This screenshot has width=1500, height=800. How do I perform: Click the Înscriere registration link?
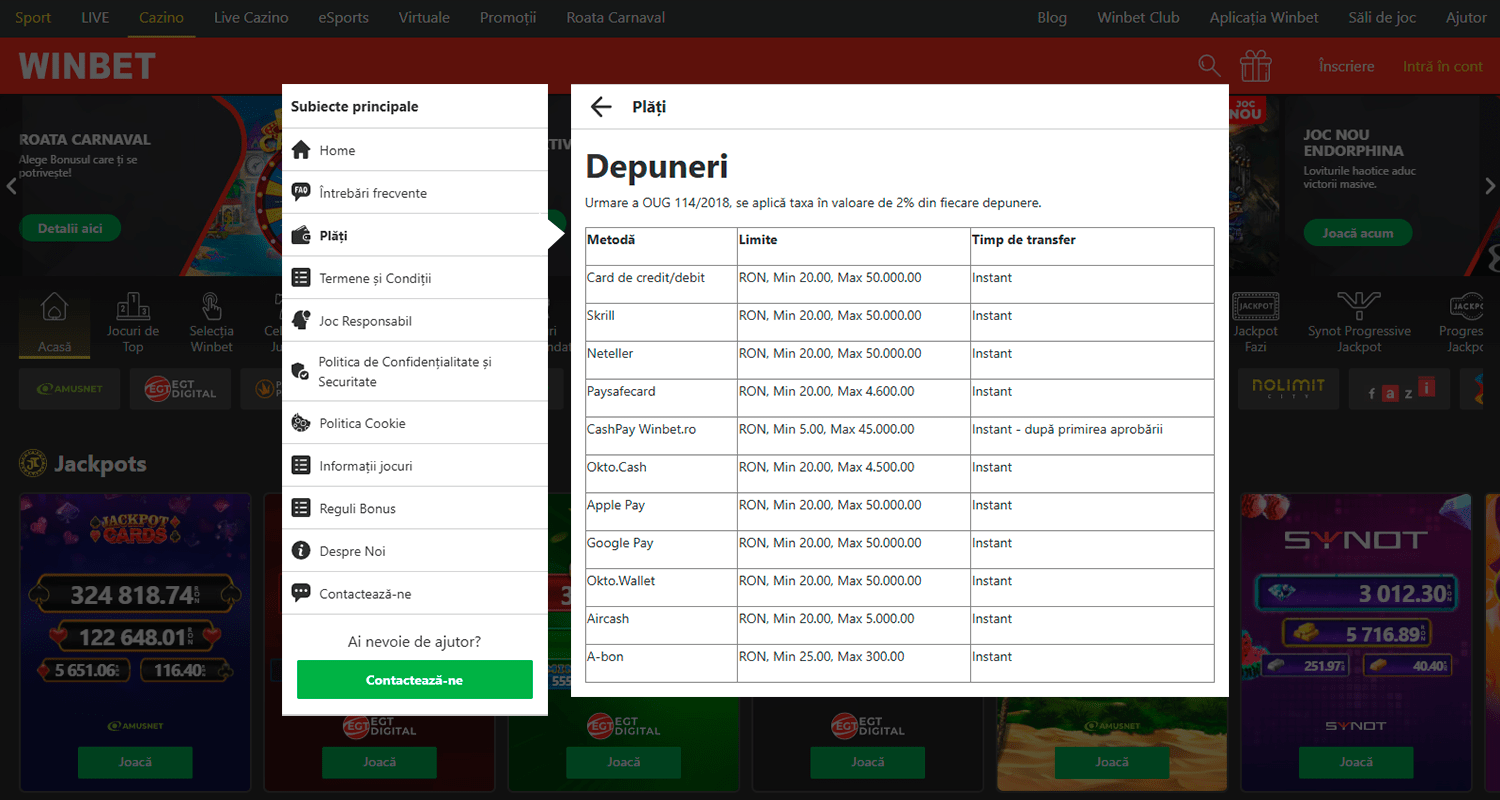[x=1346, y=66]
